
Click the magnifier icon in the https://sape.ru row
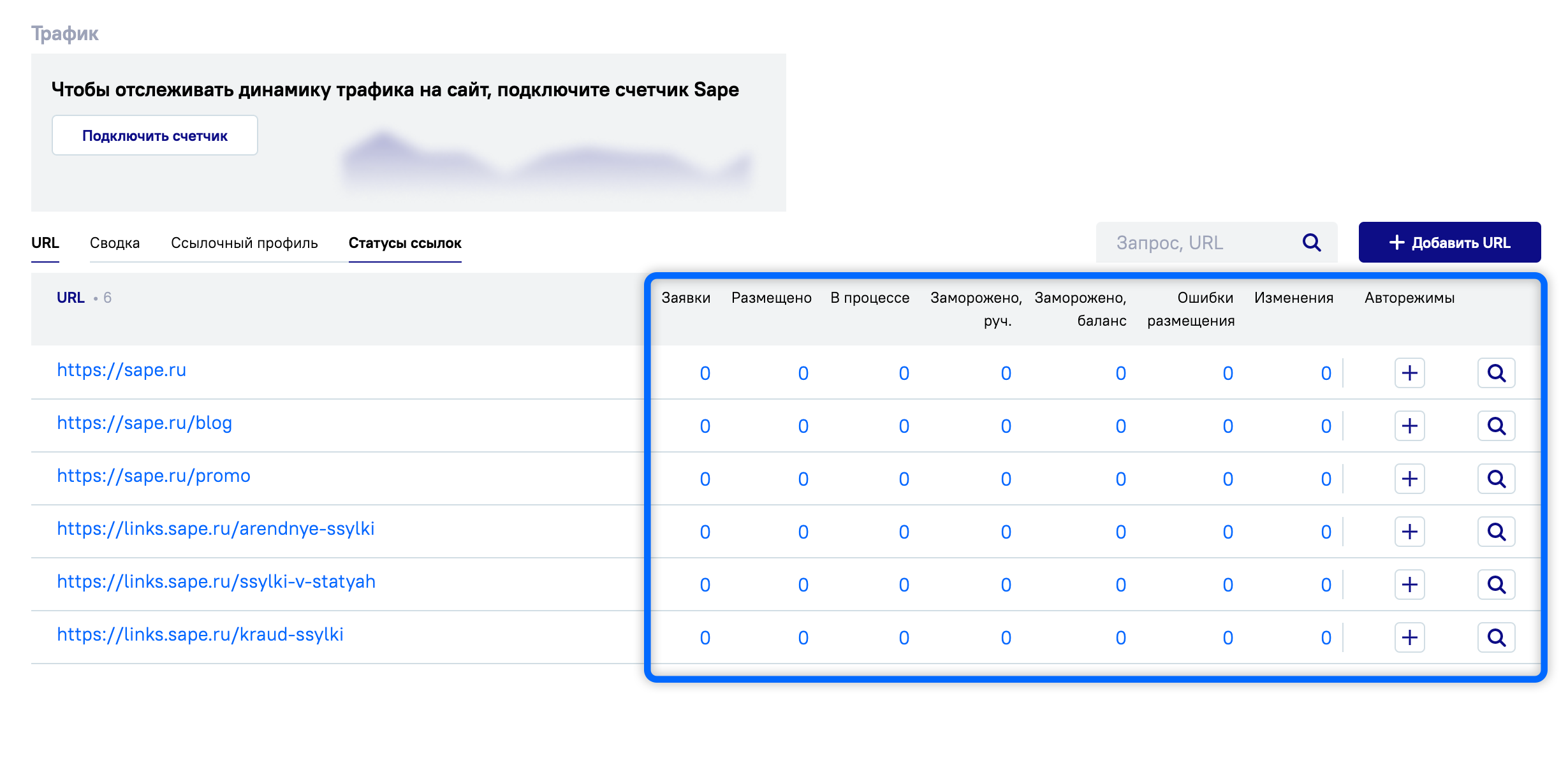click(x=1496, y=373)
